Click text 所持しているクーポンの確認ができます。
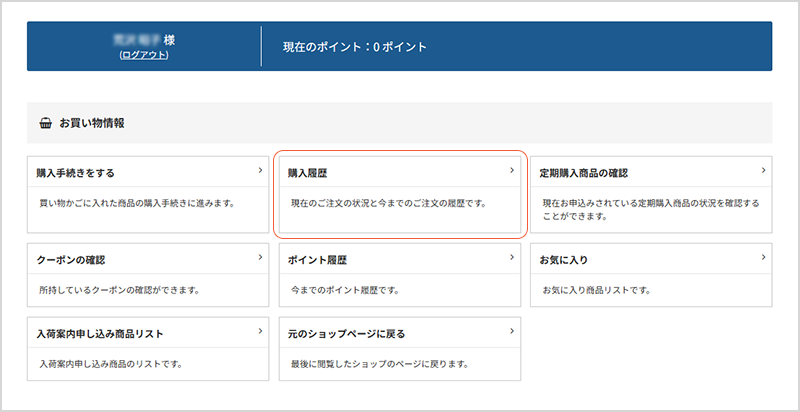 (x=119, y=291)
